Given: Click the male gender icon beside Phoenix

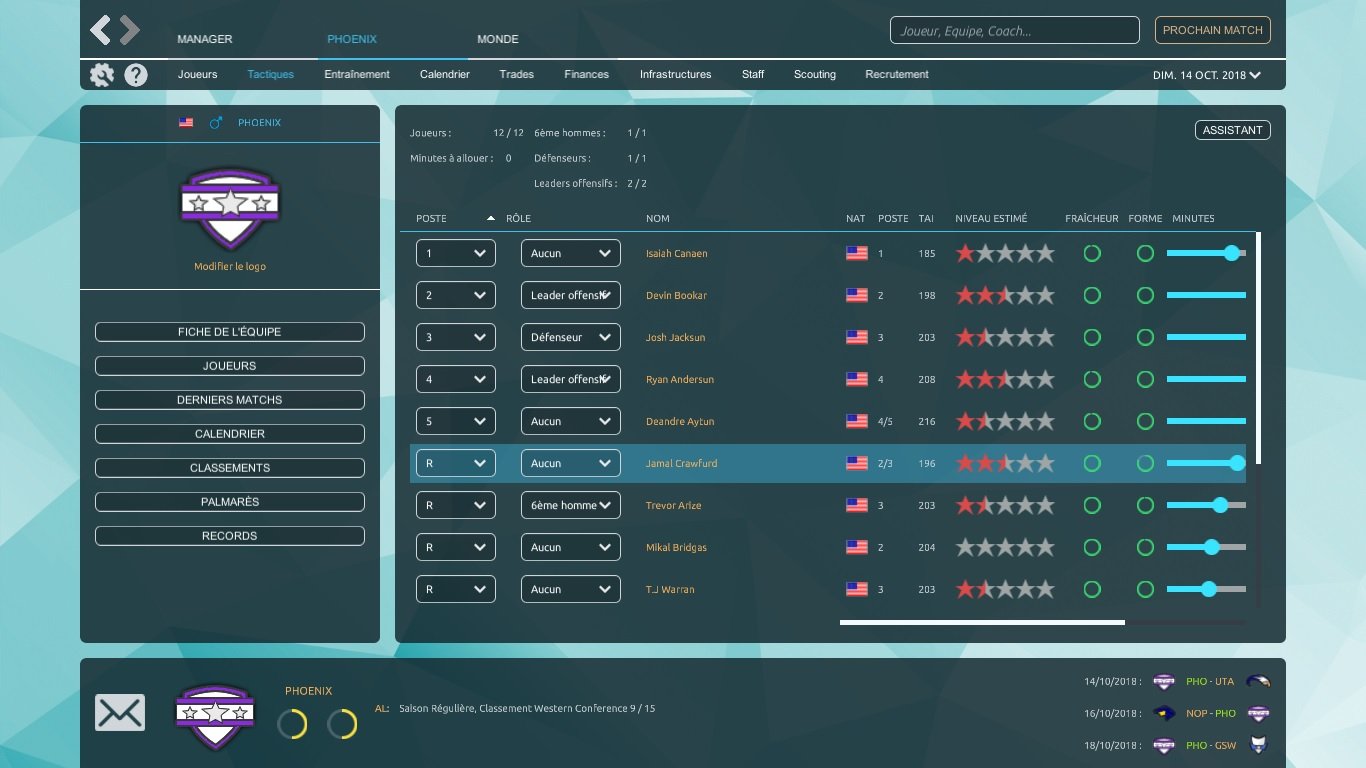Looking at the screenshot, I should 215,123.
